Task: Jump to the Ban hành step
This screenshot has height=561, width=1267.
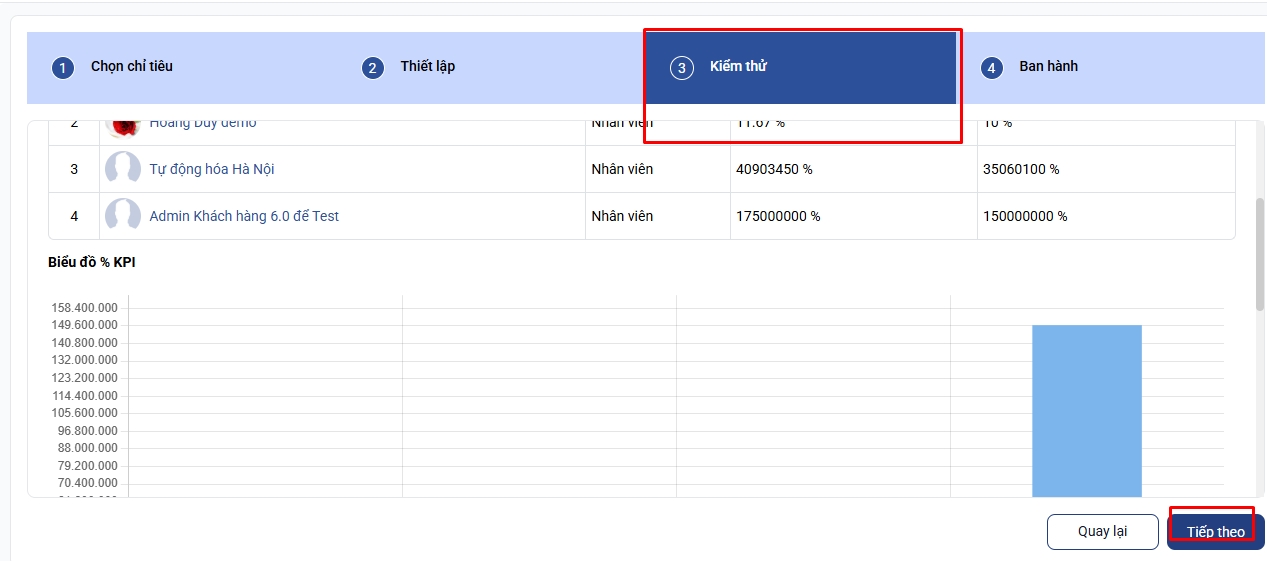Action: 1048,66
